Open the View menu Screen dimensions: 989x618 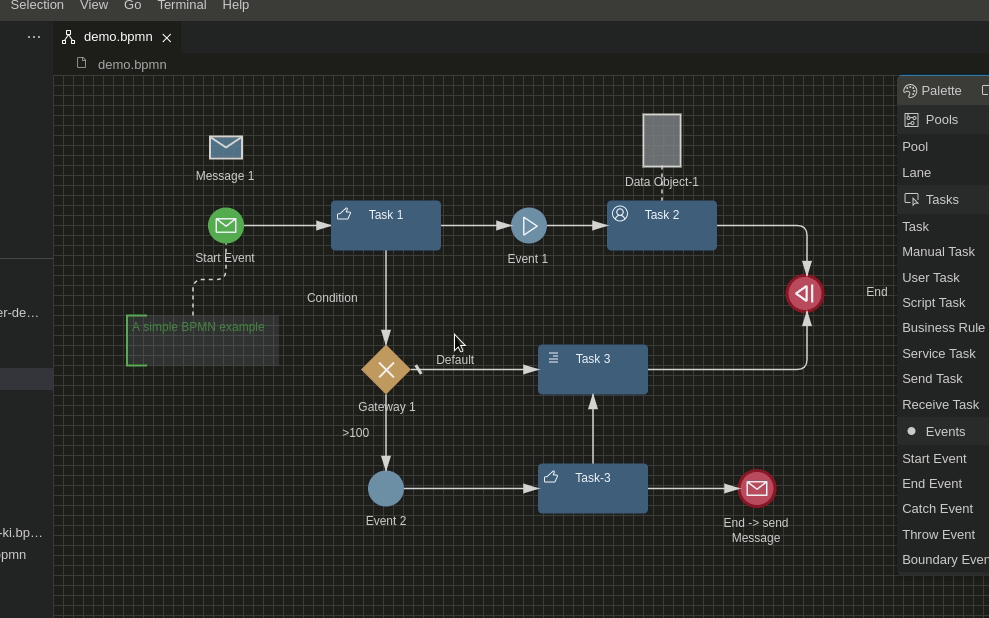click(94, 6)
